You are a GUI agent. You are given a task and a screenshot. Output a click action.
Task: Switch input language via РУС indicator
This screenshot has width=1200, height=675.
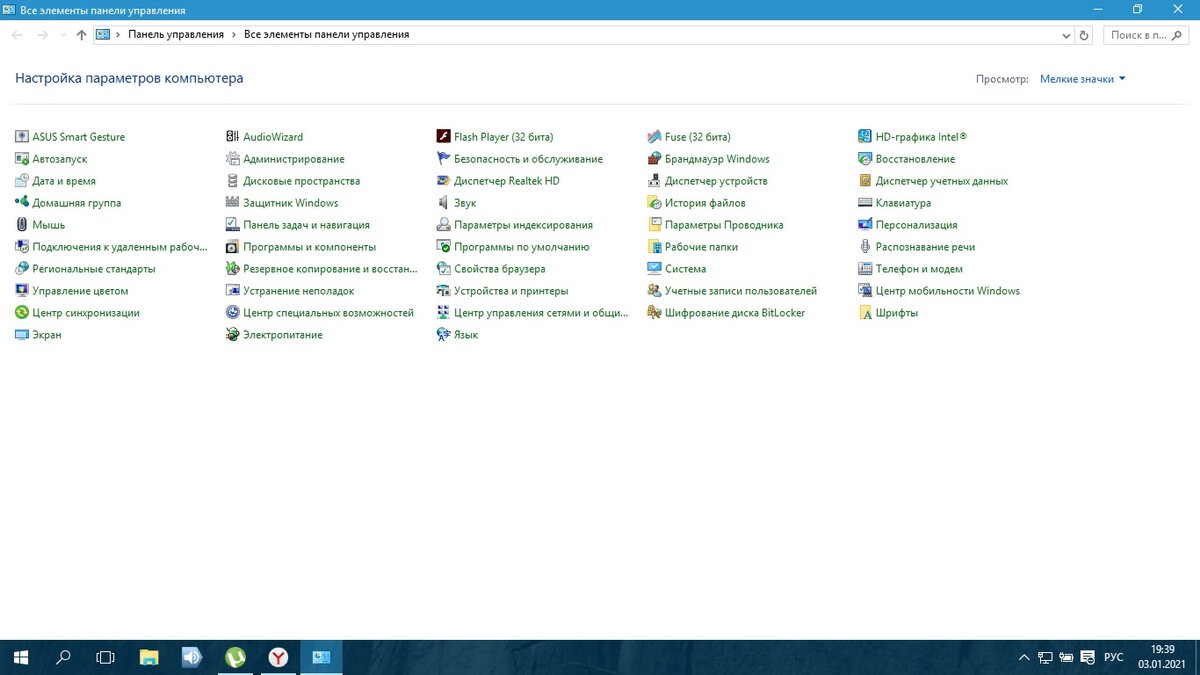(x=1113, y=657)
